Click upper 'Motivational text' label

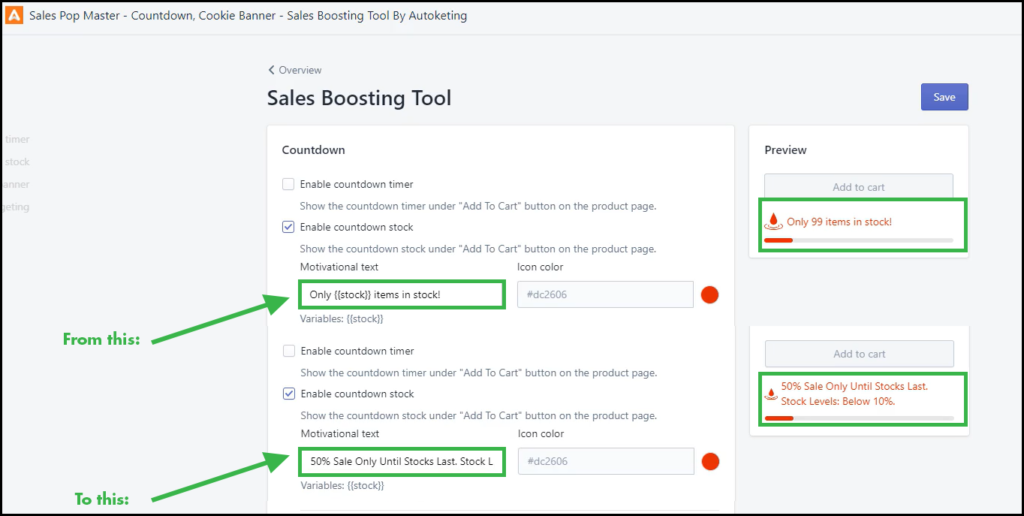tap(339, 266)
